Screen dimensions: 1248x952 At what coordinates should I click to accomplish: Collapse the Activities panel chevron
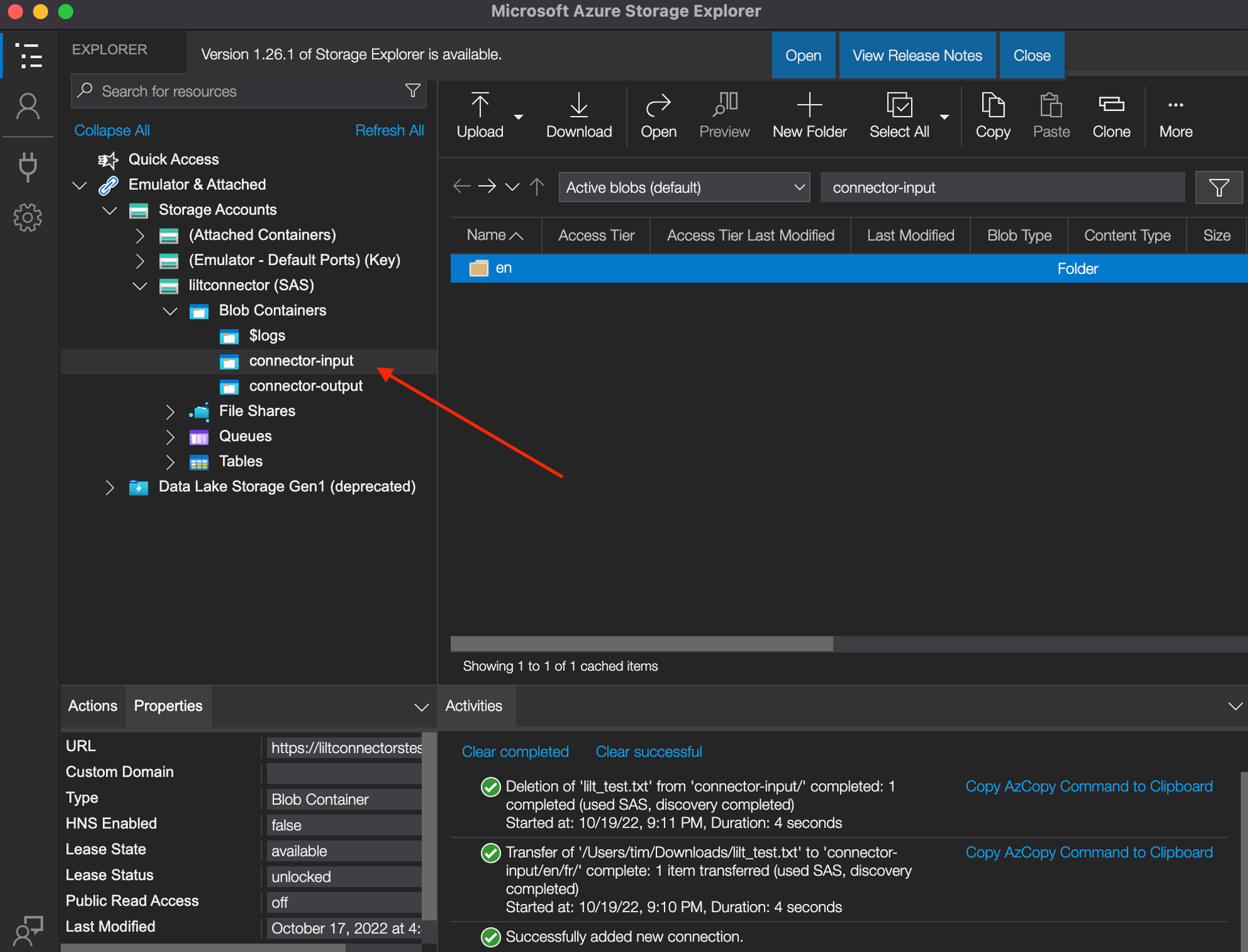1235,706
